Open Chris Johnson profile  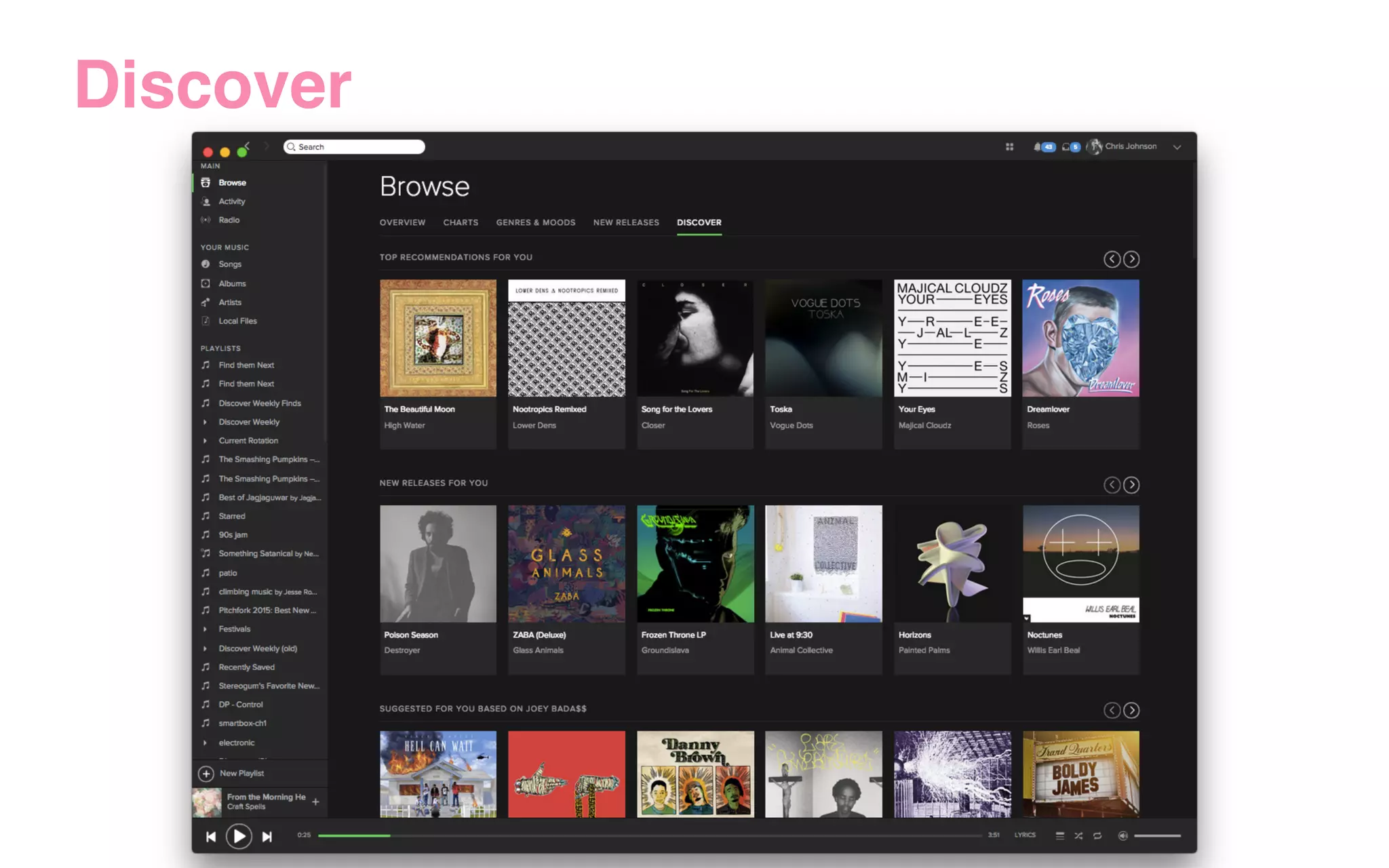click(1122, 146)
